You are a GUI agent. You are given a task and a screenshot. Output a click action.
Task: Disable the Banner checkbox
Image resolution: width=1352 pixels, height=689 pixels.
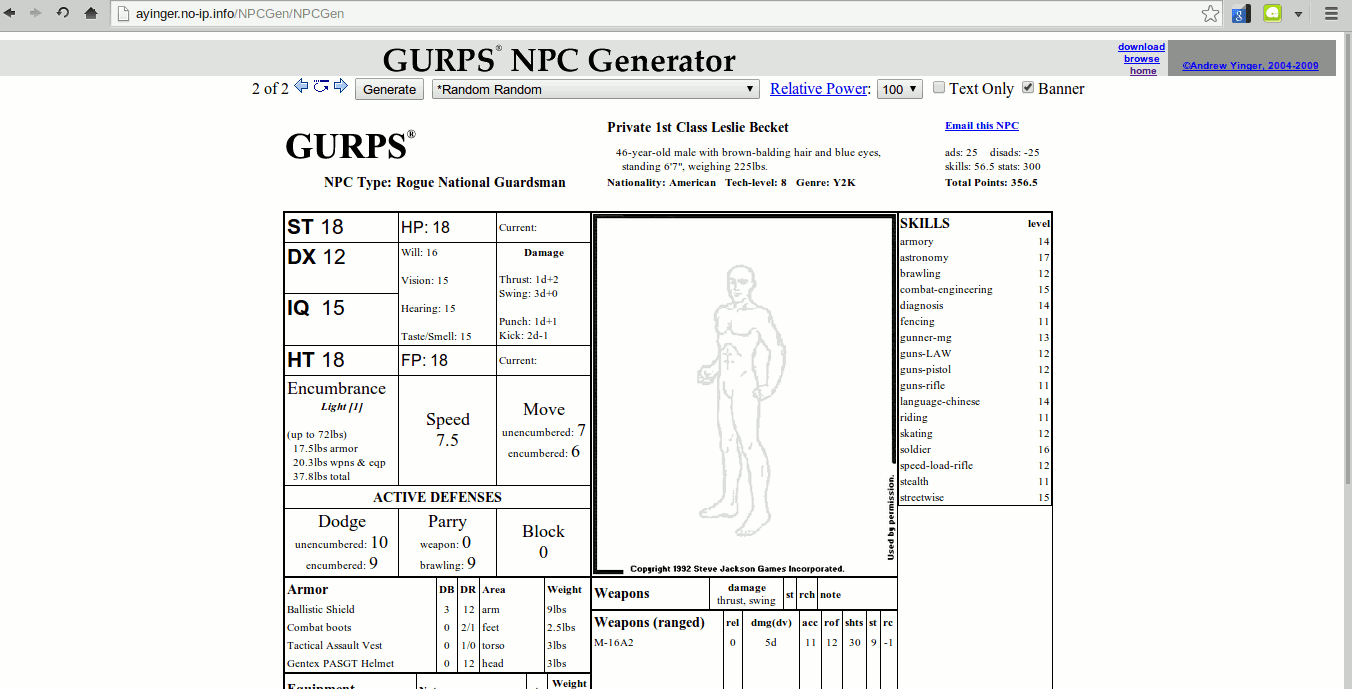pos(1028,88)
